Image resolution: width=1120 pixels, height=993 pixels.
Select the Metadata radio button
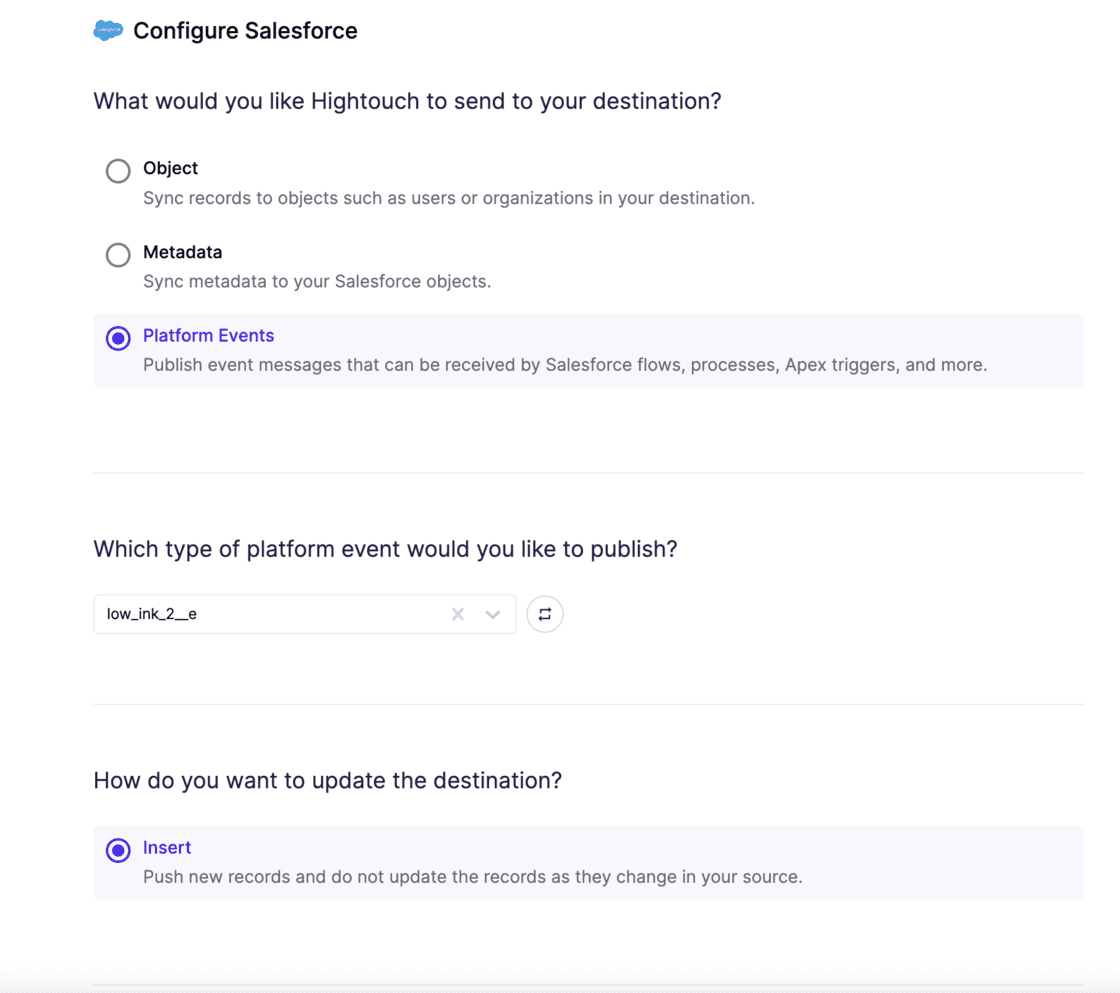tap(118, 254)
